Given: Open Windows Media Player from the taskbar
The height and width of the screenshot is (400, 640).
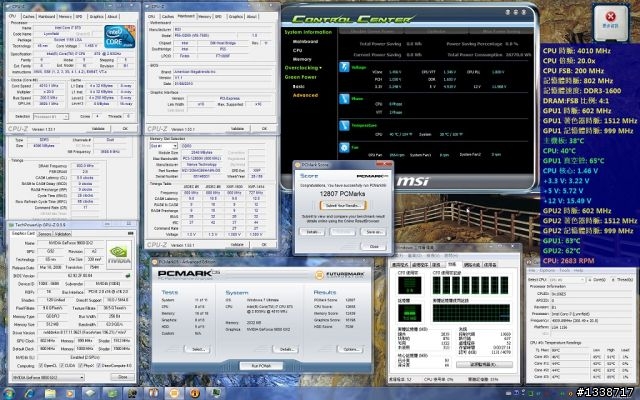Looking at the screenshot, I should [71, 393].
